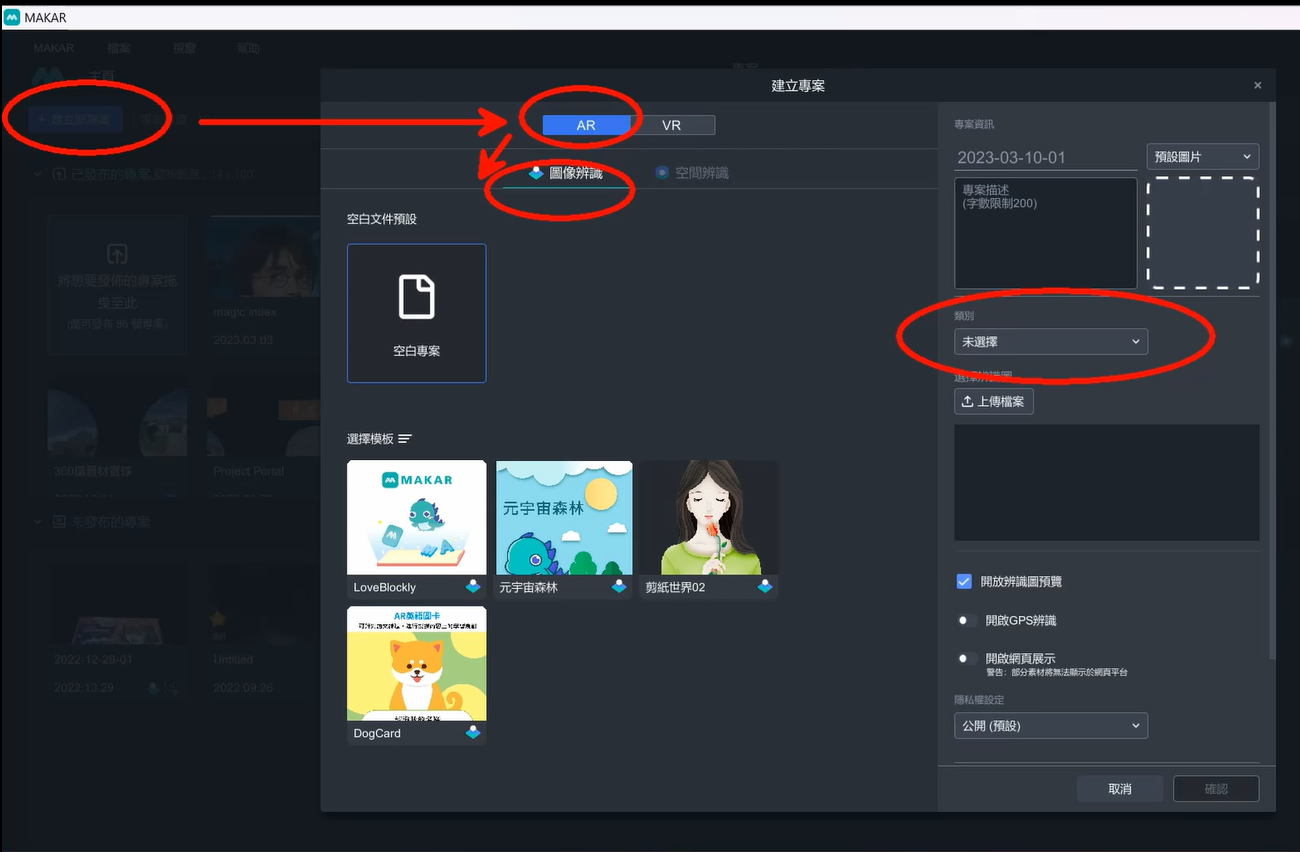Close the 建立專案 dialog with X
This screenshot has width=1300, height=852.
(1258, 86)
